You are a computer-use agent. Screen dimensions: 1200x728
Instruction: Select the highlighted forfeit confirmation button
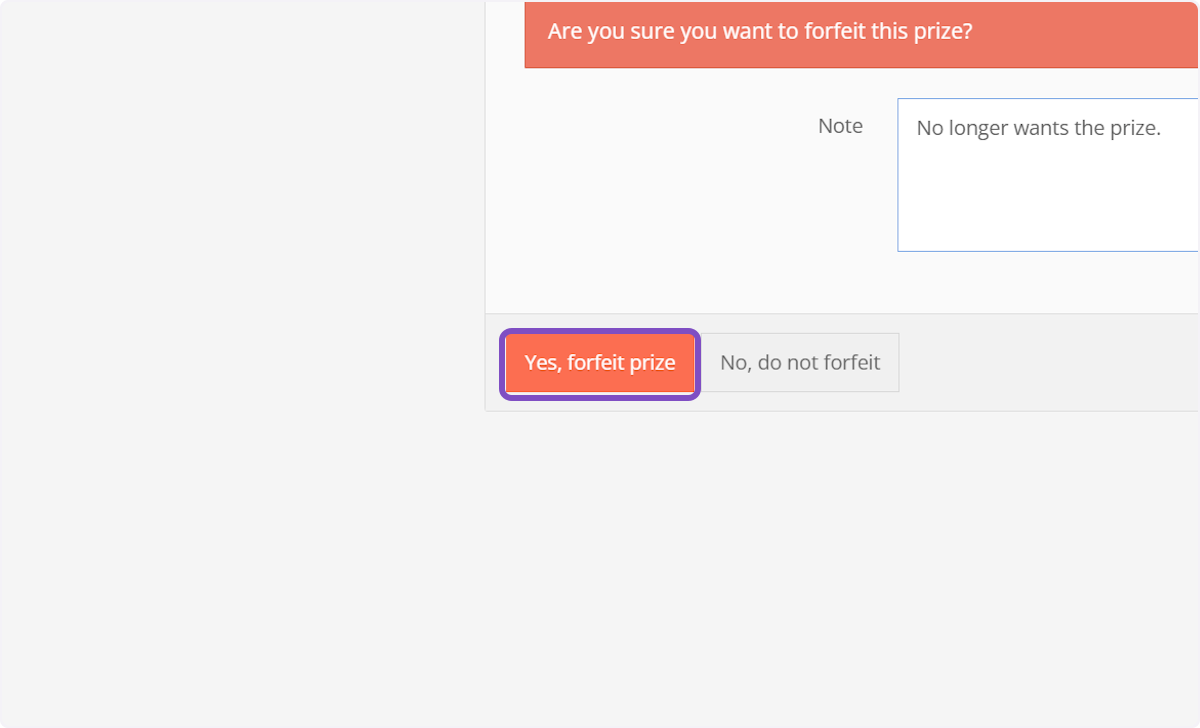pos(599,363)
